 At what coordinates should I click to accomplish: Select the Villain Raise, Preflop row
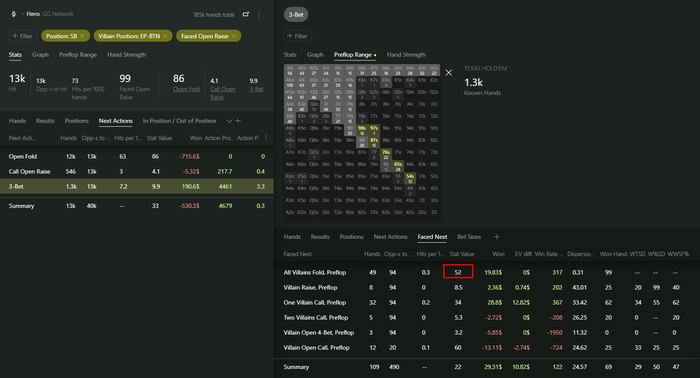pyautogui.click(x=487, y=287)
